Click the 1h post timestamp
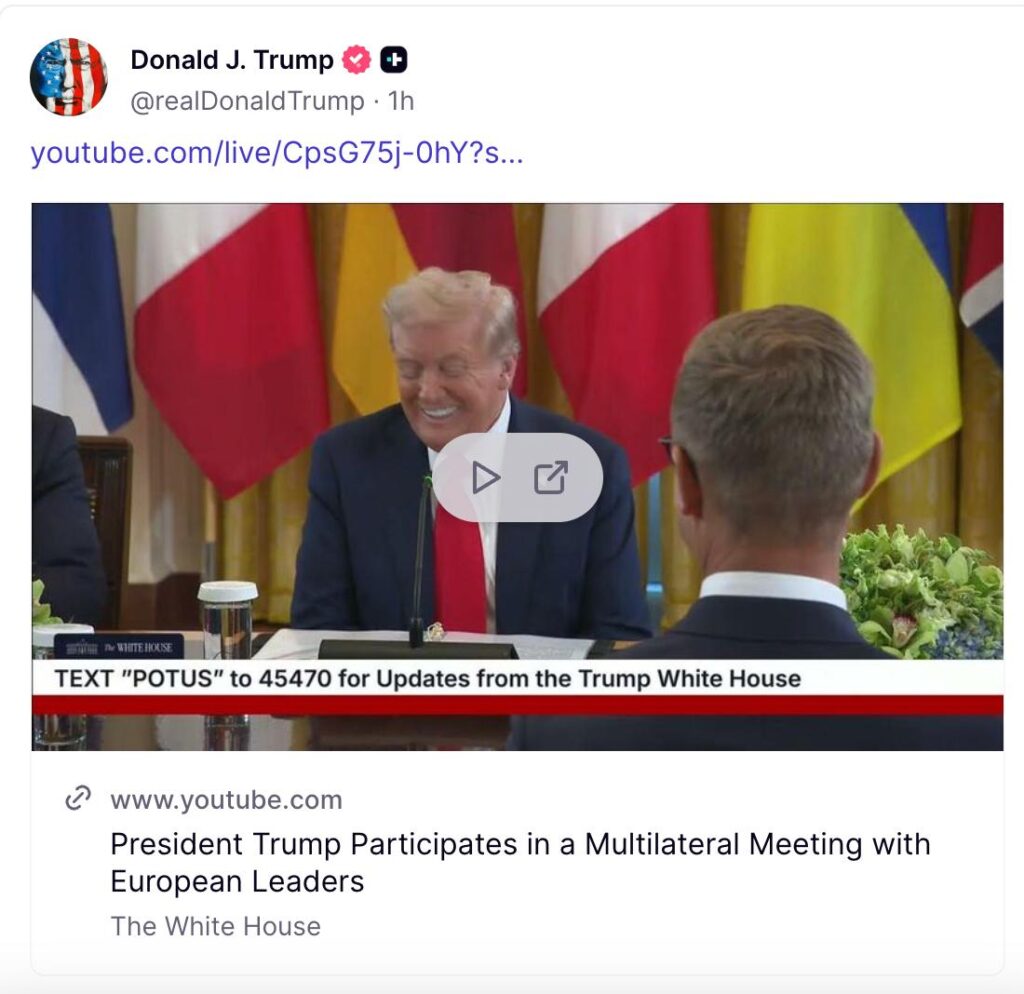The height and width of the screenshot is (994, 1024). (x=401, y=101)
